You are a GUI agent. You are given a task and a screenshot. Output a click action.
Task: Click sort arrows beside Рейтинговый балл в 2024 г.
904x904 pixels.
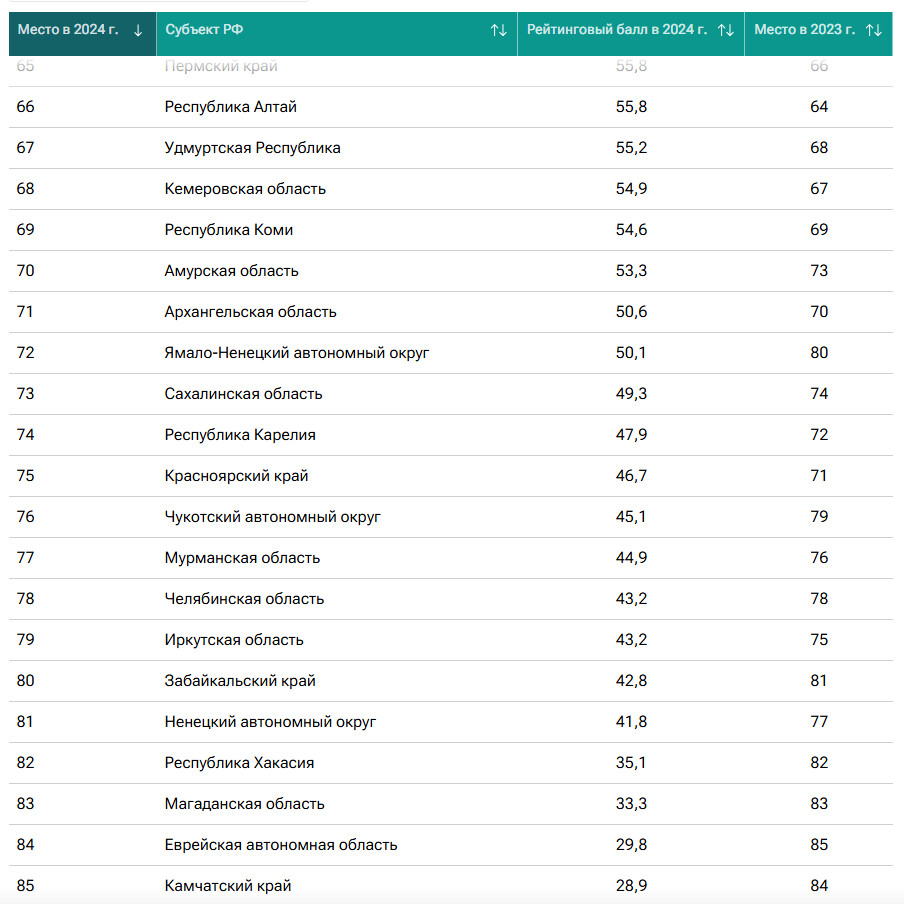coord(726,30)
